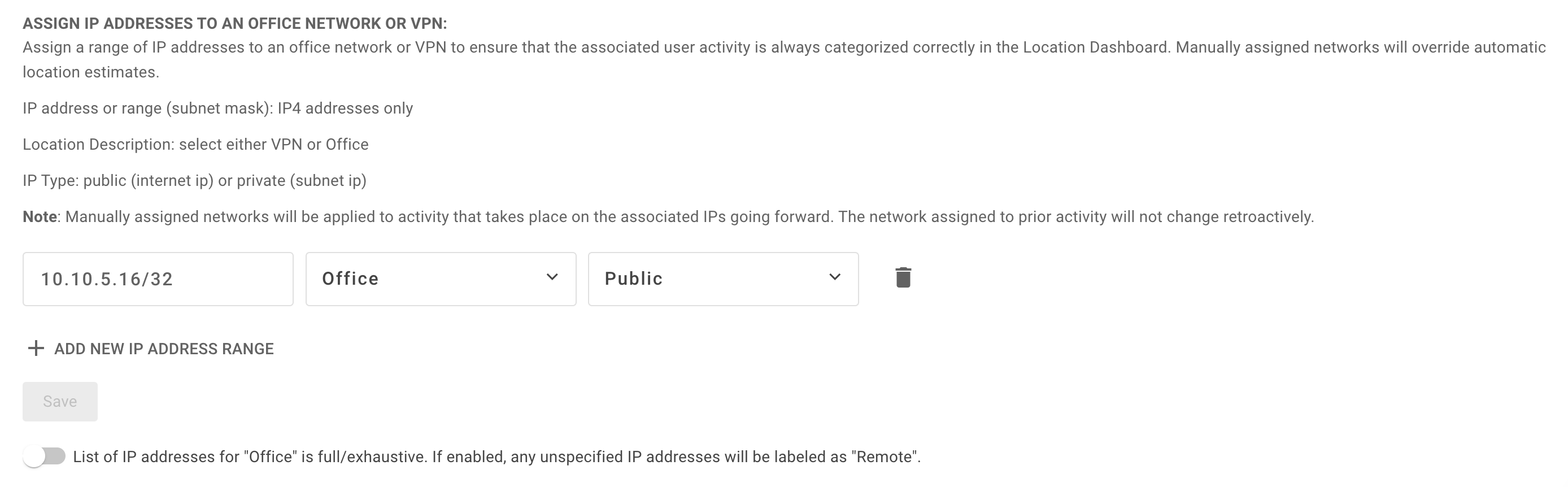Delete the 10.10.5.16/32 row with trash icon
The height and width of the screenshot is (487, 1568).
click(x=903, y=277)
